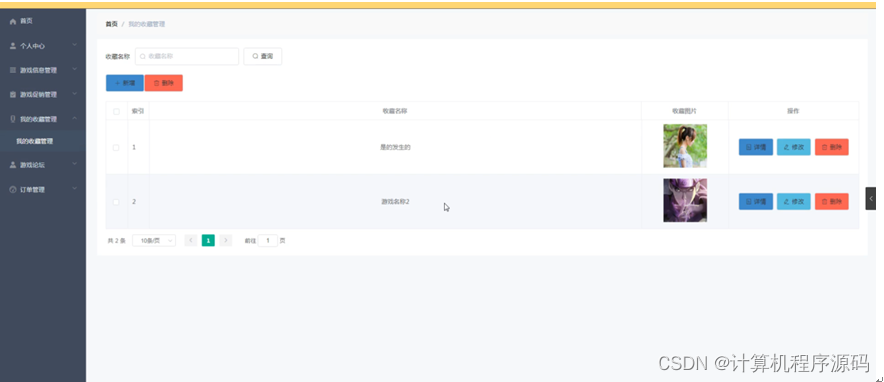Expand the 订单管理 menu chevron
The height and width of the screenshot is (382, 884).
point(75,189)
